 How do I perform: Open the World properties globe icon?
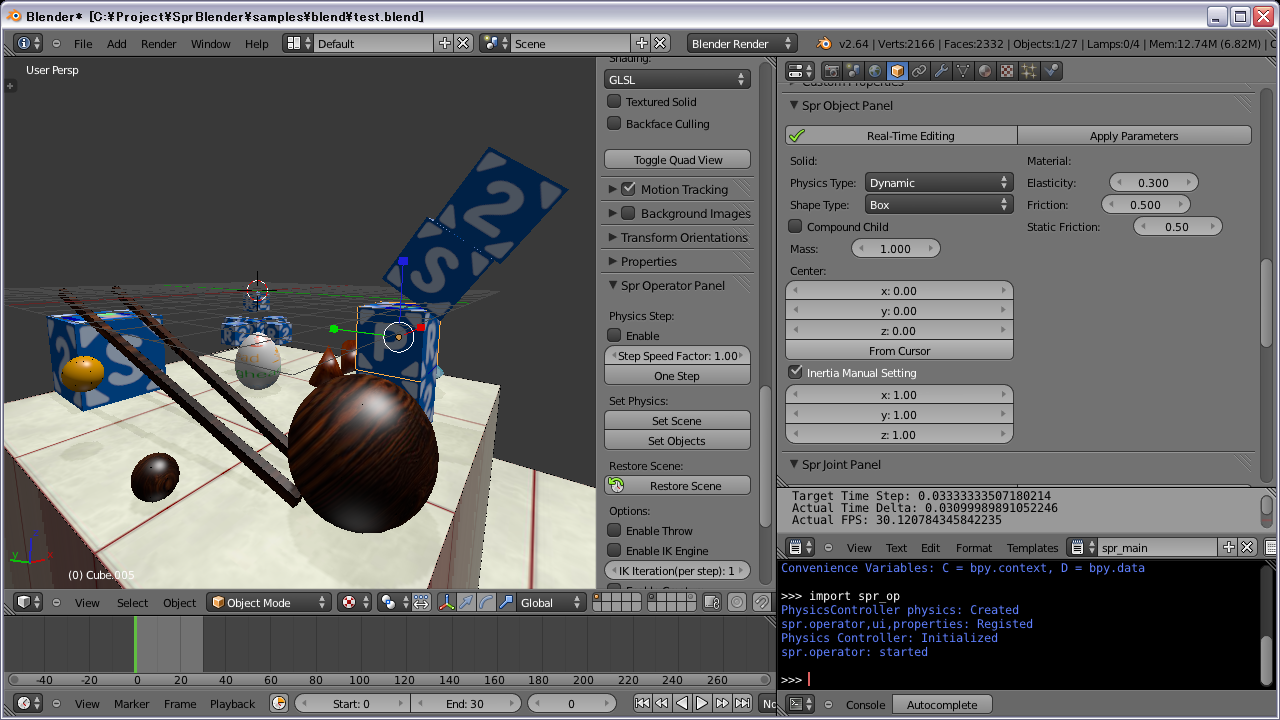coord(875,71)
